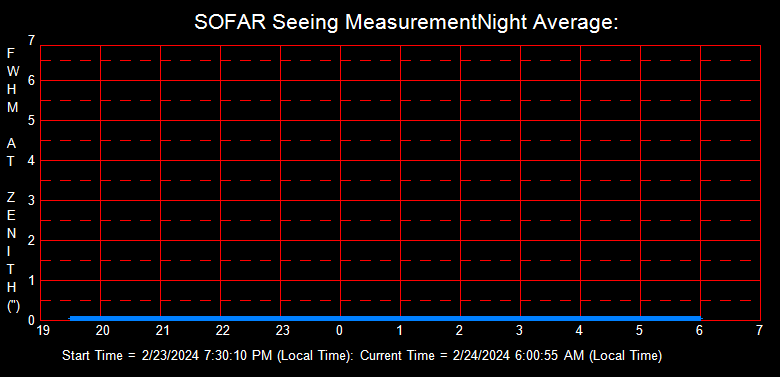Image resolution: width=780 pixels, height=377 pixels.
Task: Click x-axis tick label 6
Action: click(699, 331)
